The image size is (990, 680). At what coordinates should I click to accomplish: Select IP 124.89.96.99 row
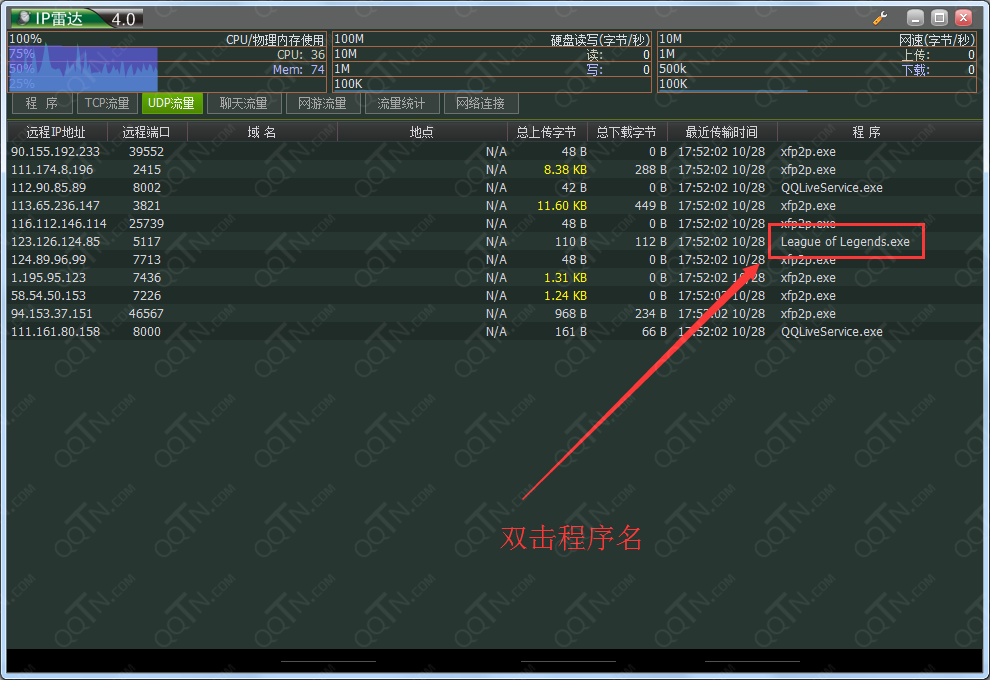click(495, 259)
